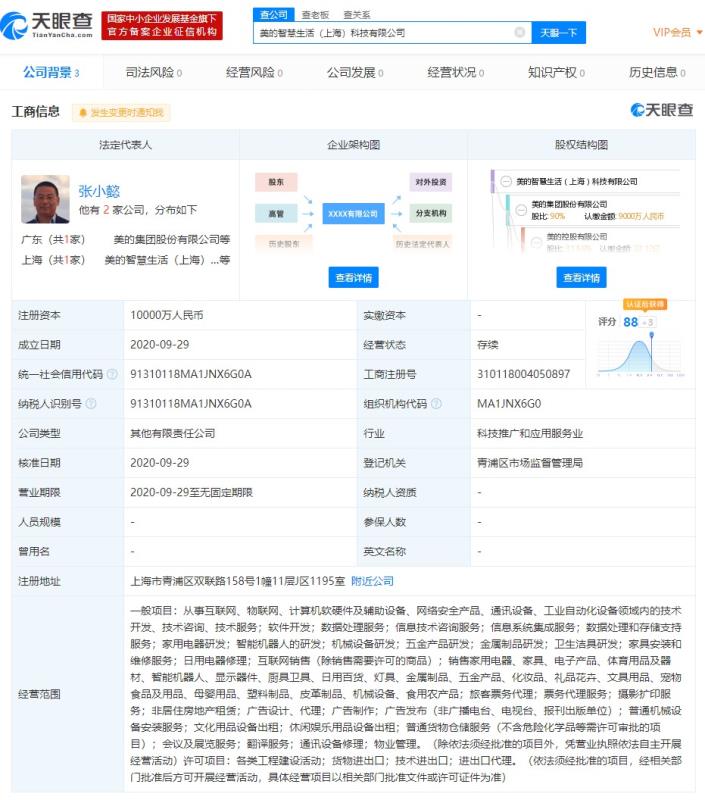Click 查看详情 under 企业架构图
Image resolution: width=705 pixels, height=800 pixels.
coord(353,277)
